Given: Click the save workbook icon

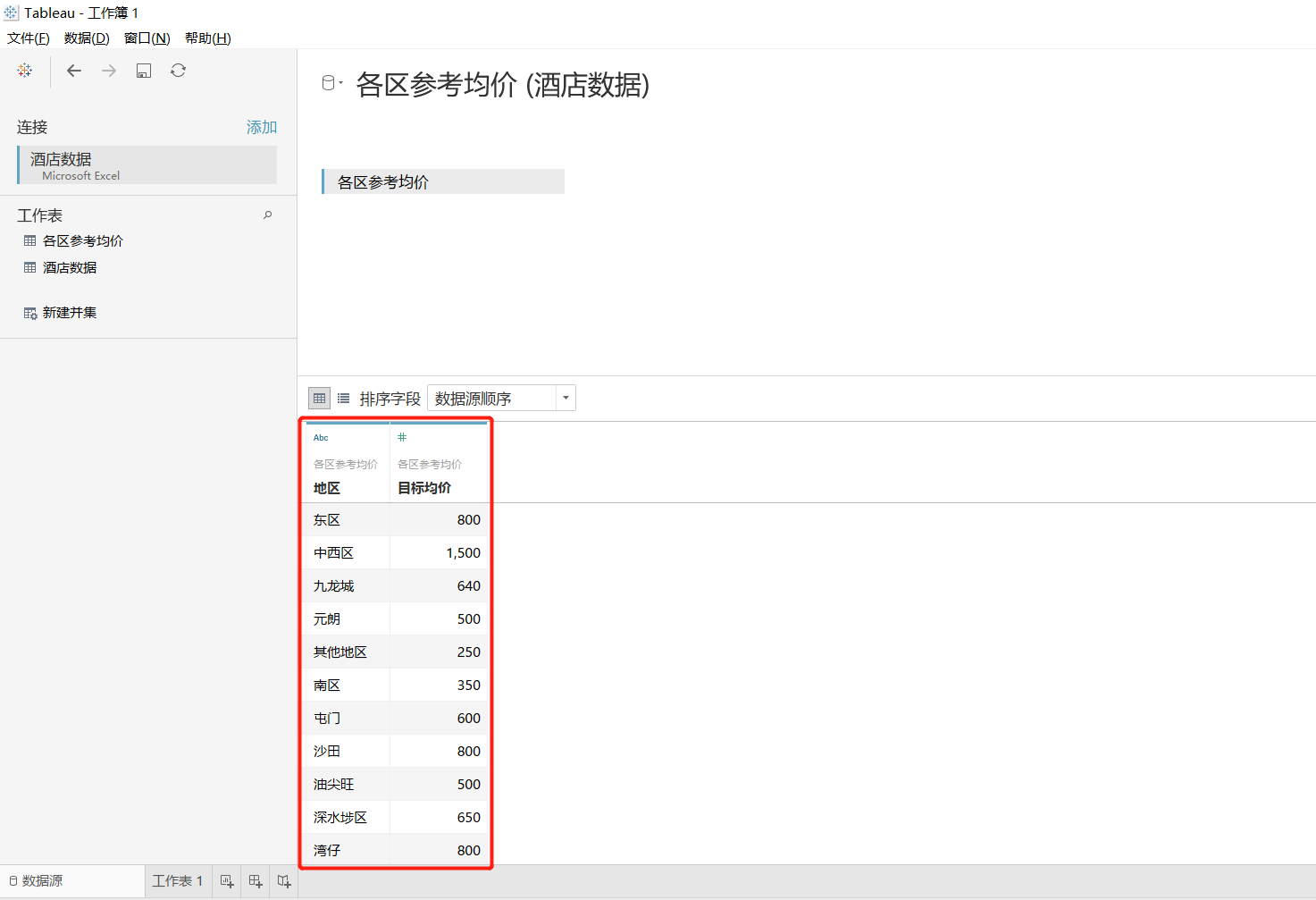Looking at the screenshot, I should click(x=143, y=71).
